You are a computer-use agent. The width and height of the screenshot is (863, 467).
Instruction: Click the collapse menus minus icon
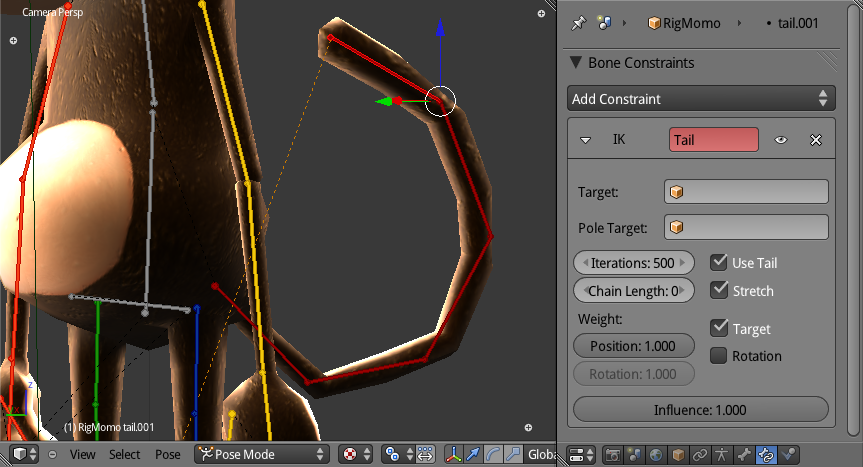coord(52,454)
